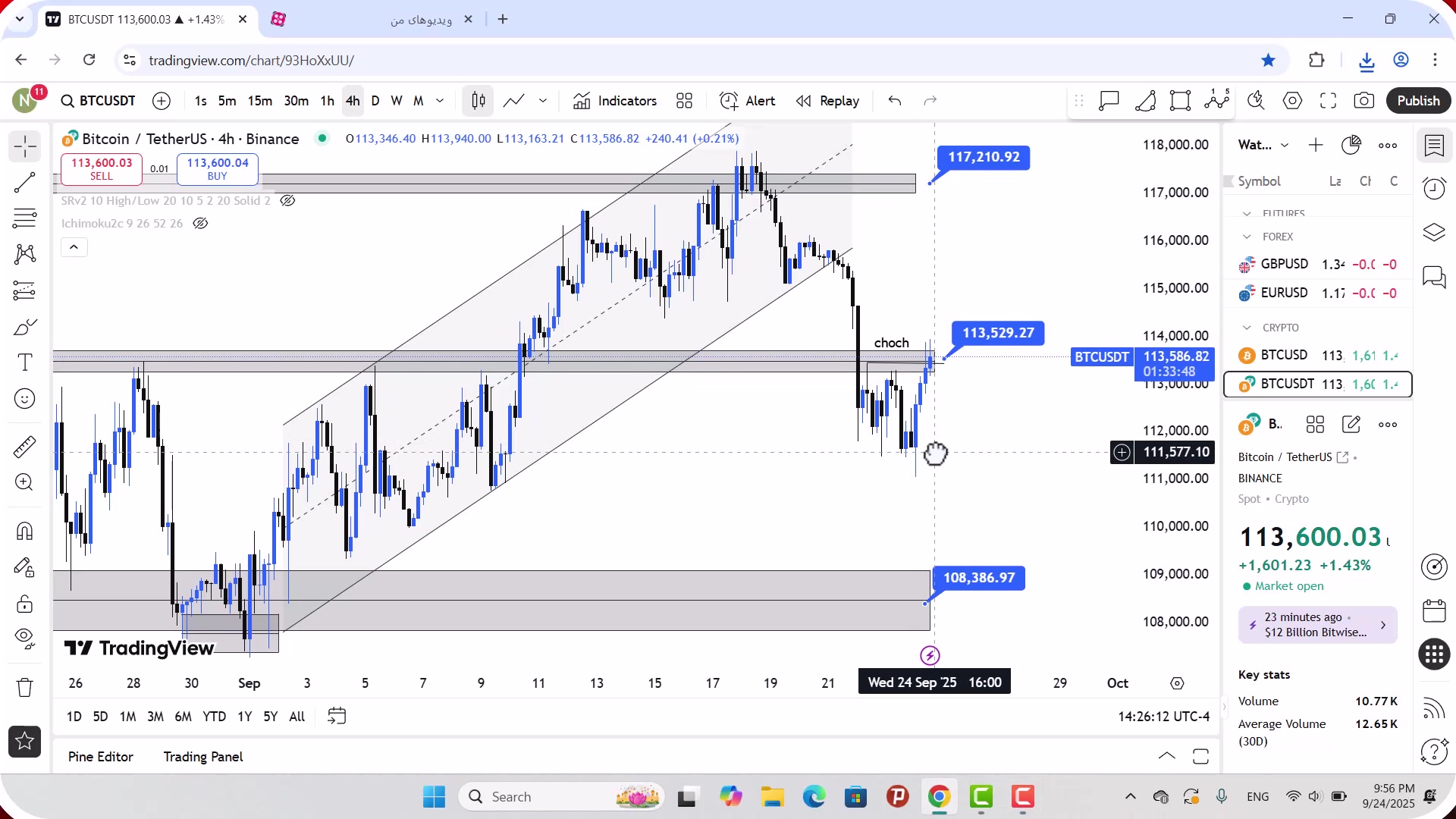Select the rectangle shape drawing shortcut
1456x819 pixels.
pyautogui.click(x=1181, y=101)
